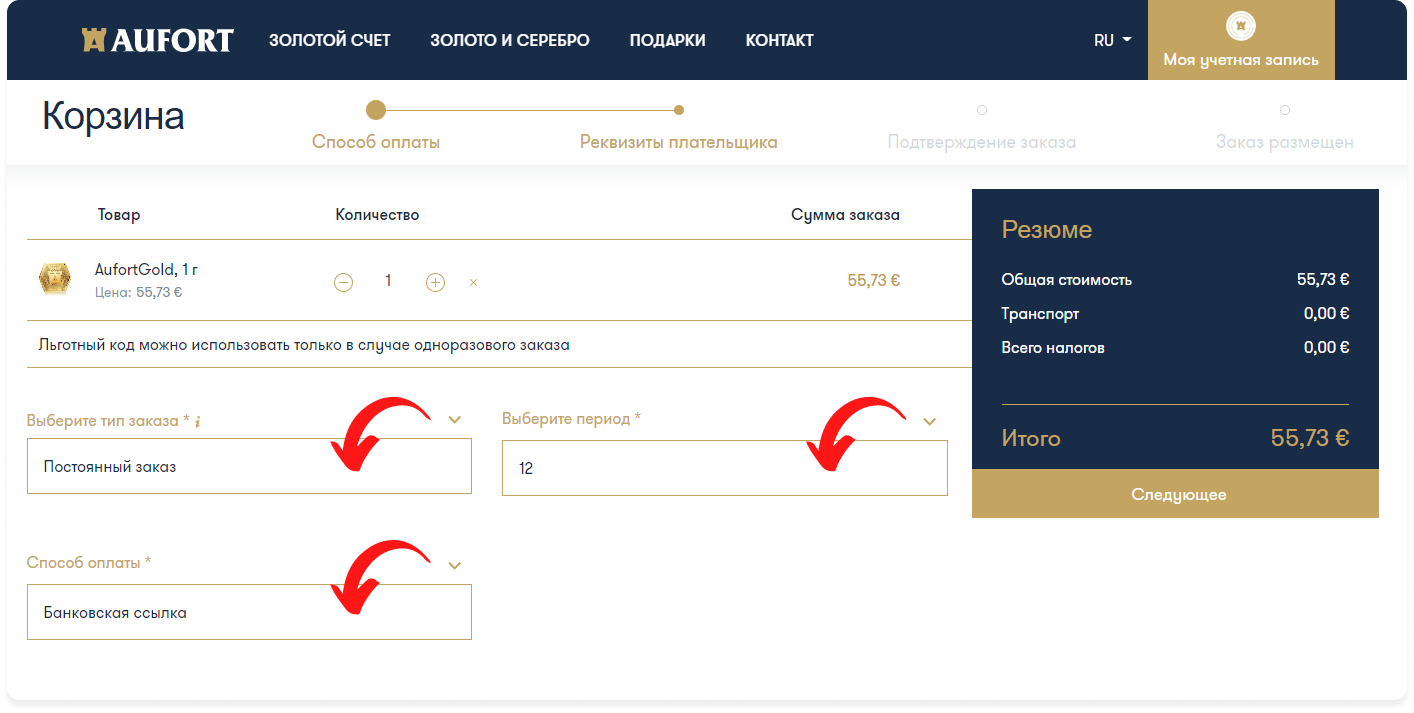Expand the Выберите тип заказа chevron
Screen dimensions: 1414x713
point(455,420)
